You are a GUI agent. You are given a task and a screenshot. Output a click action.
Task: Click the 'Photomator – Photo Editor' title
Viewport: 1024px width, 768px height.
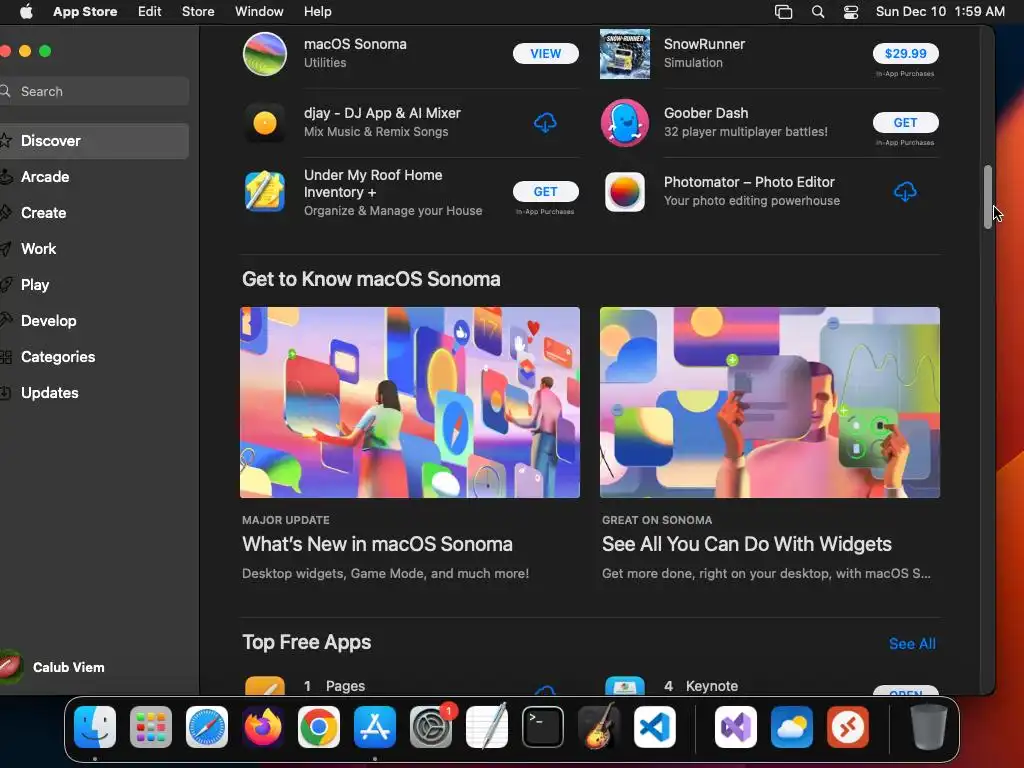pos(749,182)
